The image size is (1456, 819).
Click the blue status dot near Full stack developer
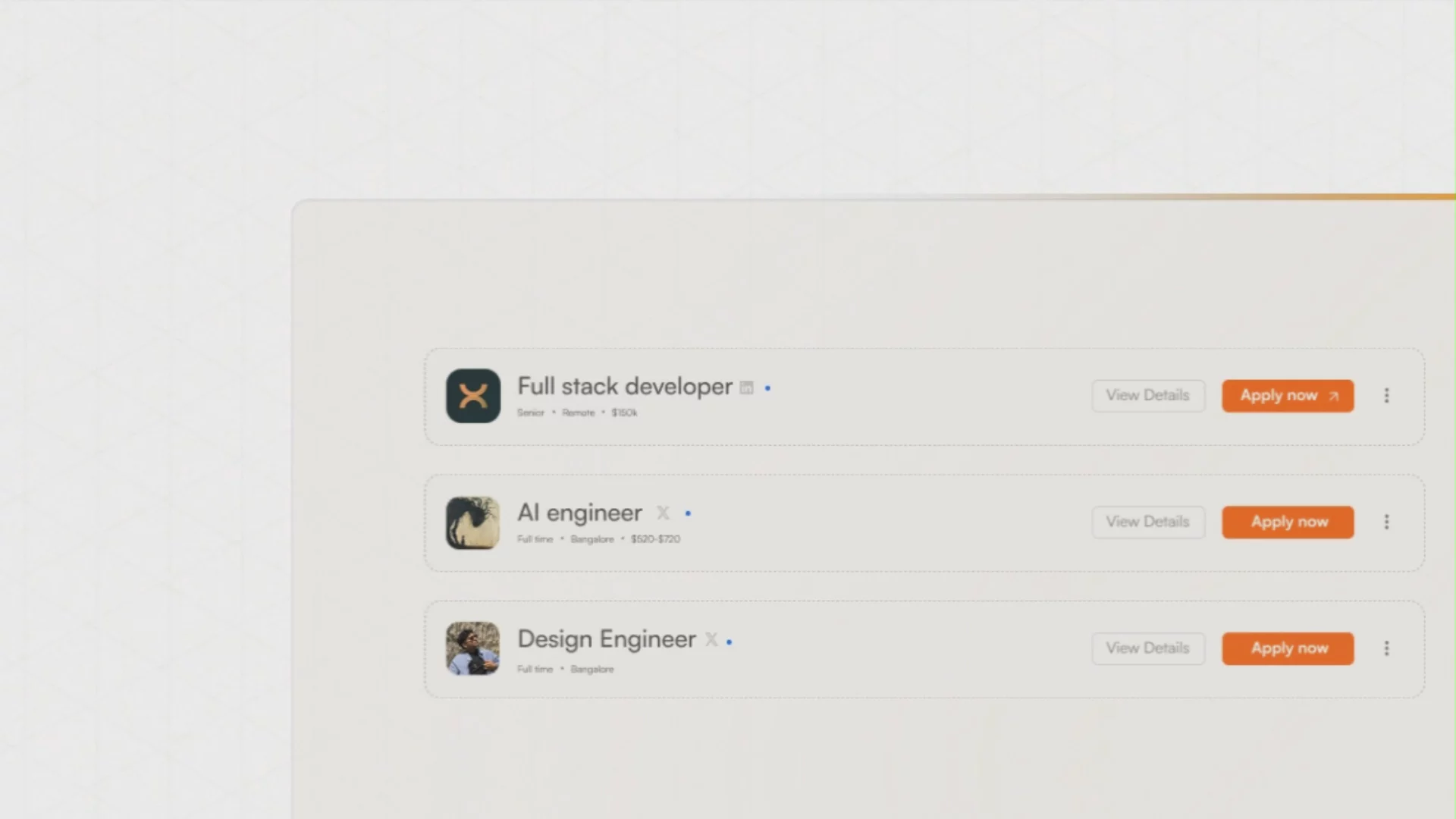[767, 388]
